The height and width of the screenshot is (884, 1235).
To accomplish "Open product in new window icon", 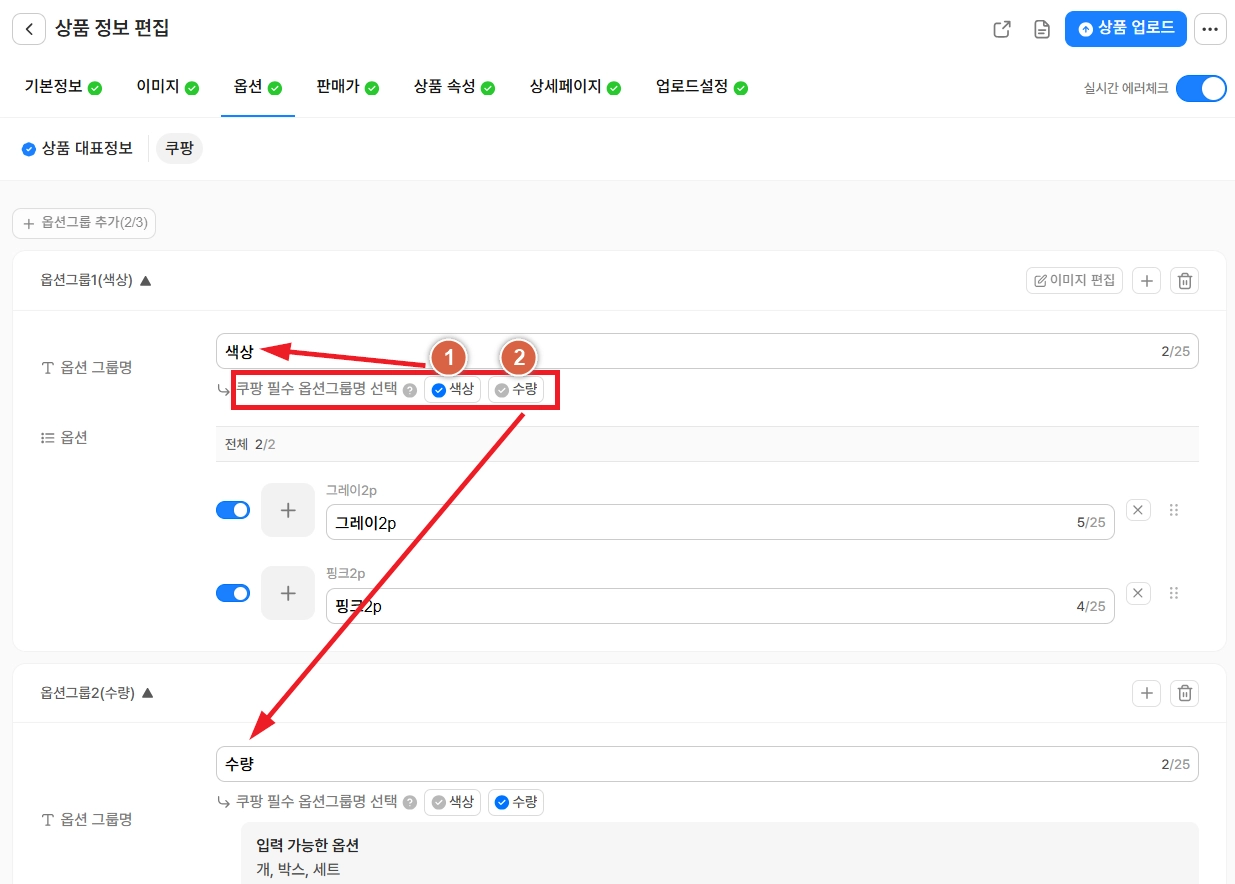I will [x=1001, y=29].
